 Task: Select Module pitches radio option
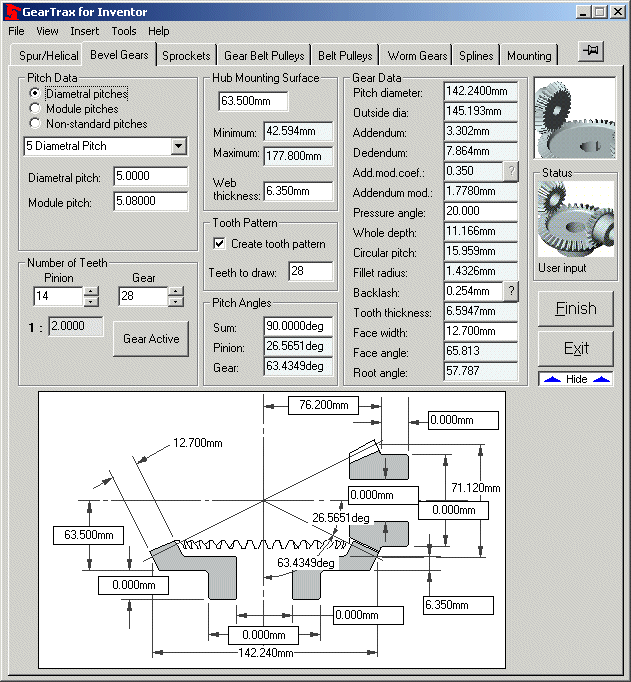pos(35,108)
